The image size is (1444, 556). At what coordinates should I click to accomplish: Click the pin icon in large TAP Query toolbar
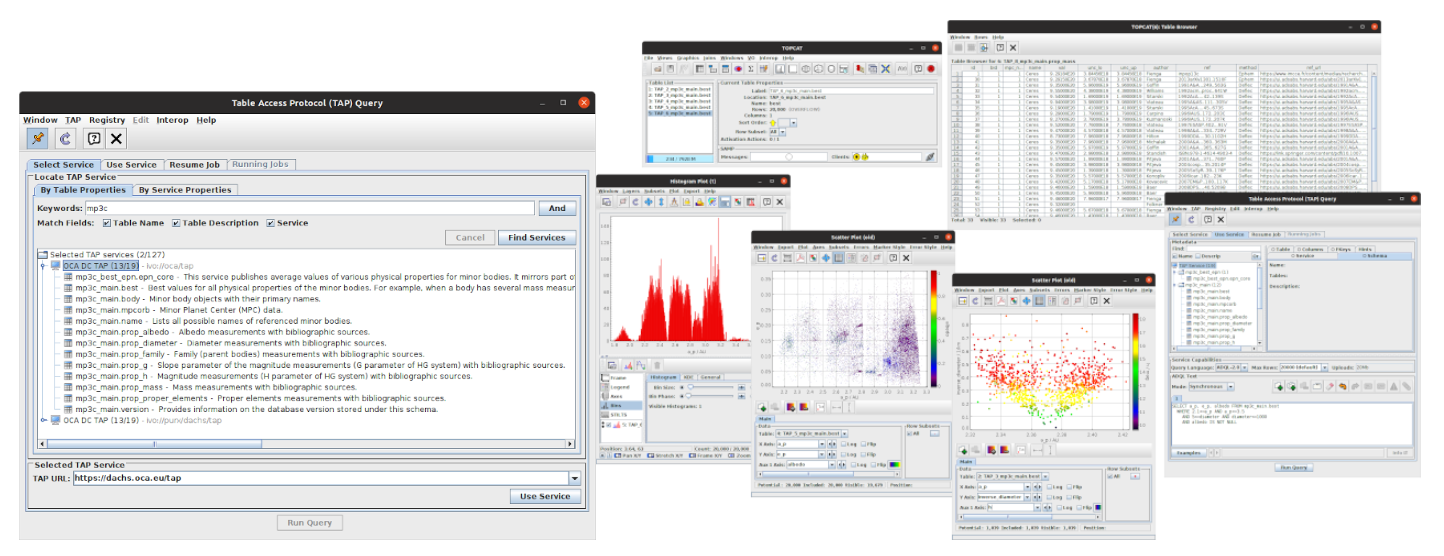(x=38, y=139)
